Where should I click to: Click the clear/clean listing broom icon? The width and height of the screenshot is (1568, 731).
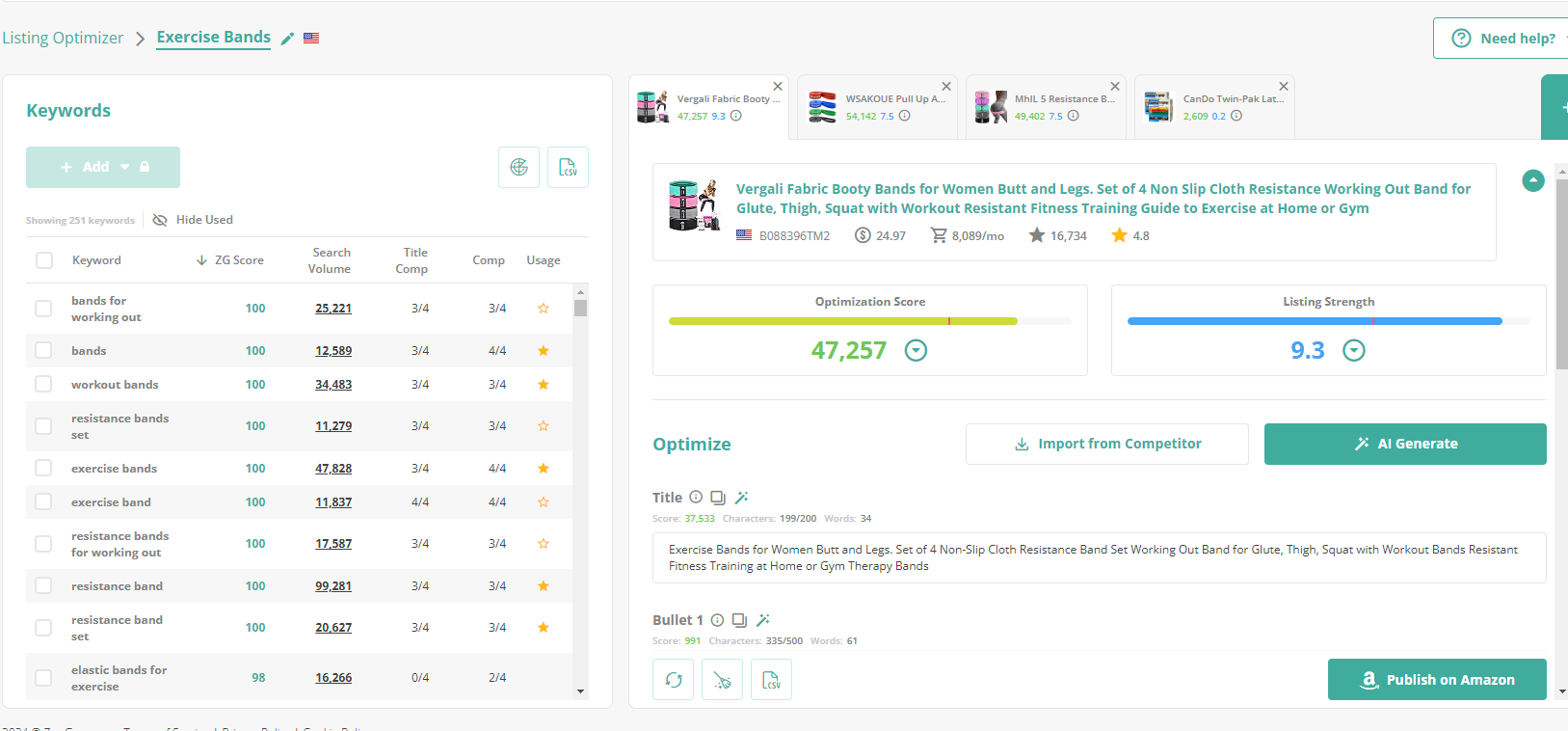pyautogui.click(x=722, y=680)
